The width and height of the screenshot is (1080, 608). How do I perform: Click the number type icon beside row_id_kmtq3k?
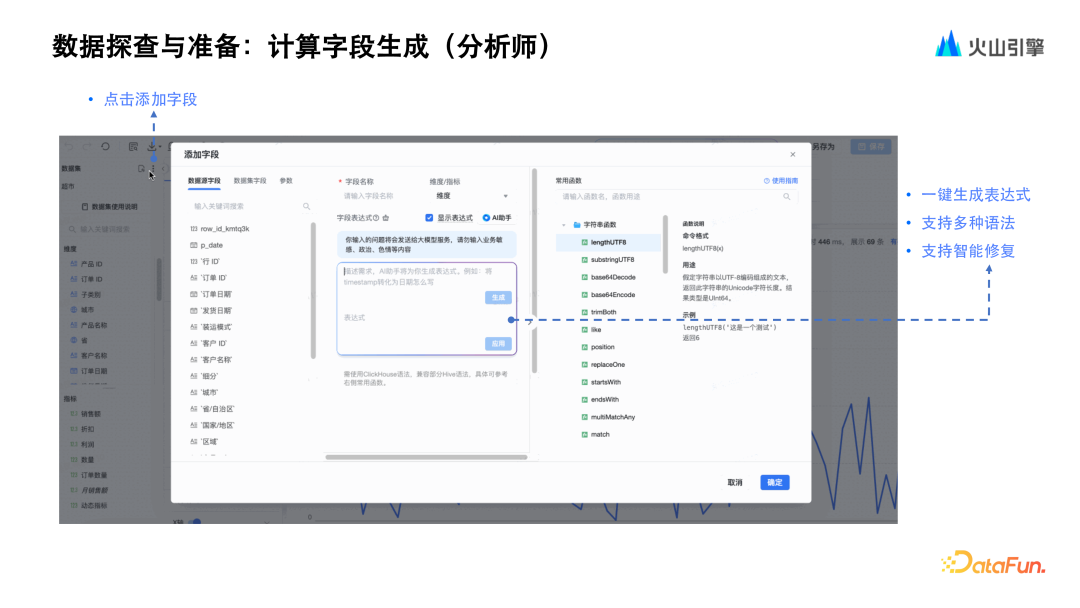(x=193, y=229)
